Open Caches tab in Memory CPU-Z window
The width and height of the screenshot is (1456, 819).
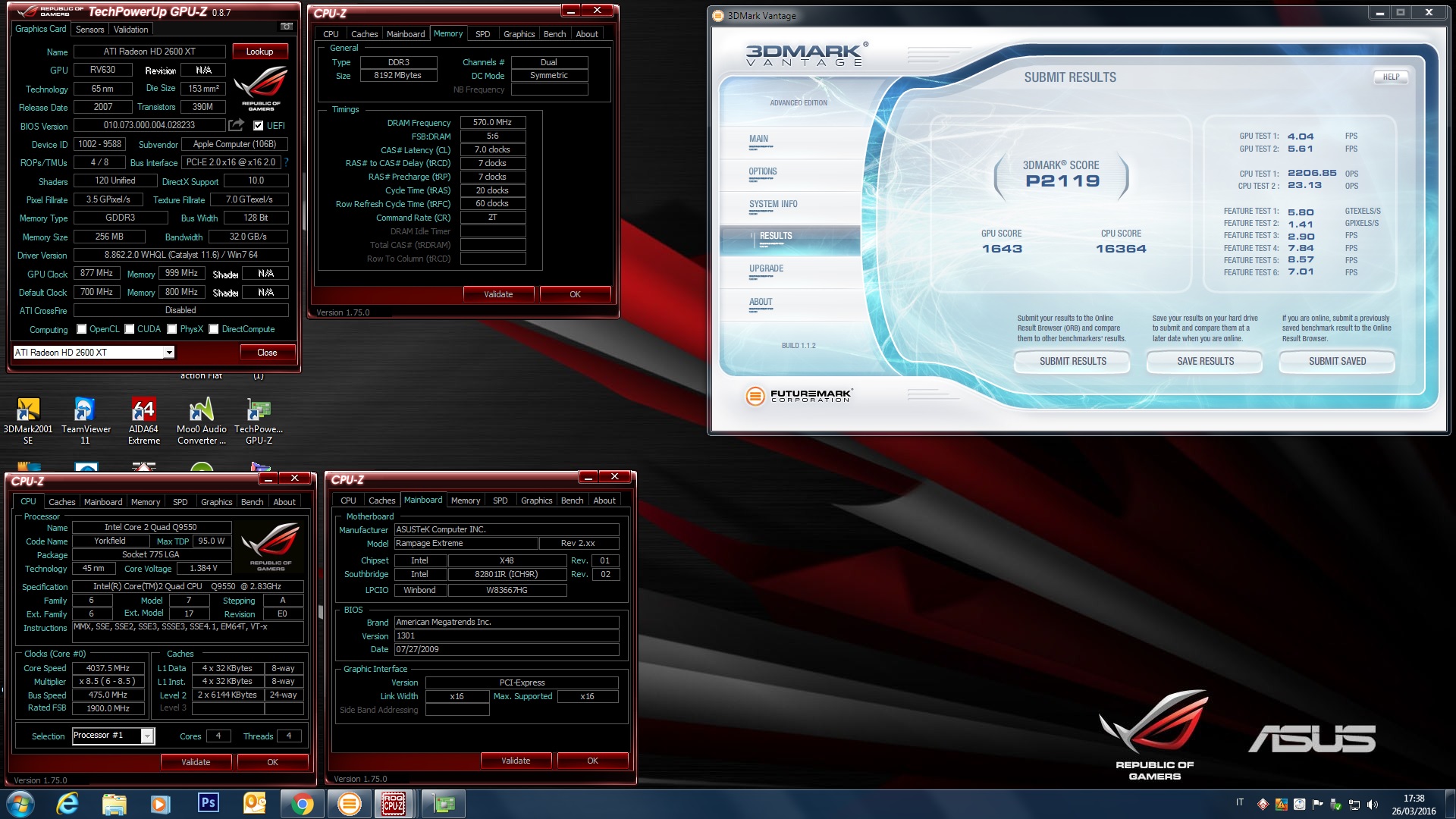point(365,34)
